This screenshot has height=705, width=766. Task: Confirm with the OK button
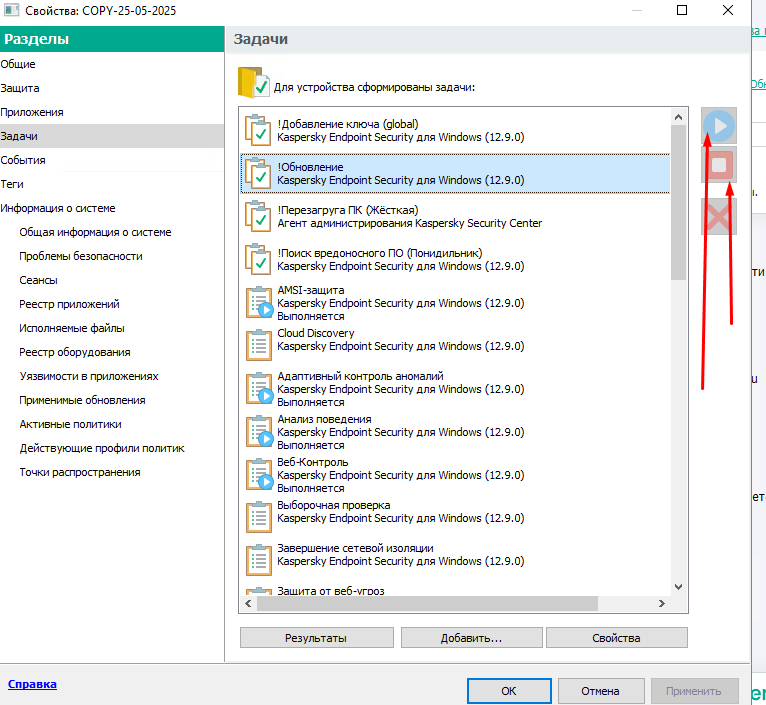coord(509,691)
